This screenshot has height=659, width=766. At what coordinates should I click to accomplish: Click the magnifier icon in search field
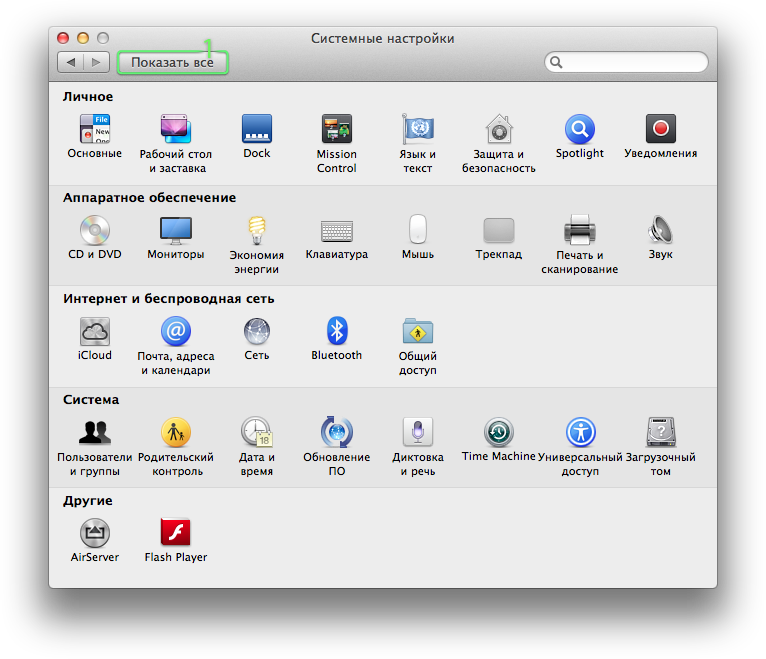(x=556, y=62)
